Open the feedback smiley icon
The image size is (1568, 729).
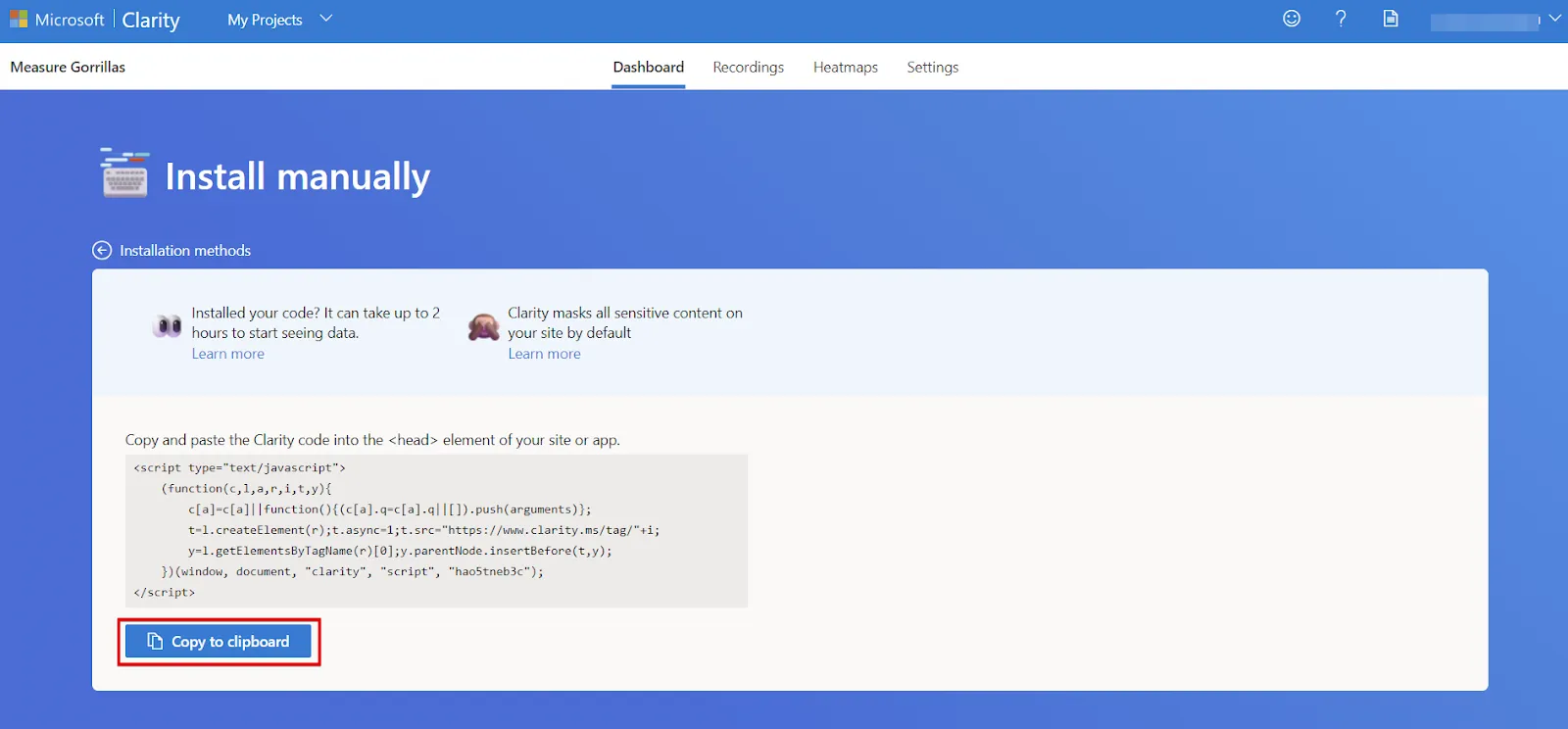pos(1292,19)
